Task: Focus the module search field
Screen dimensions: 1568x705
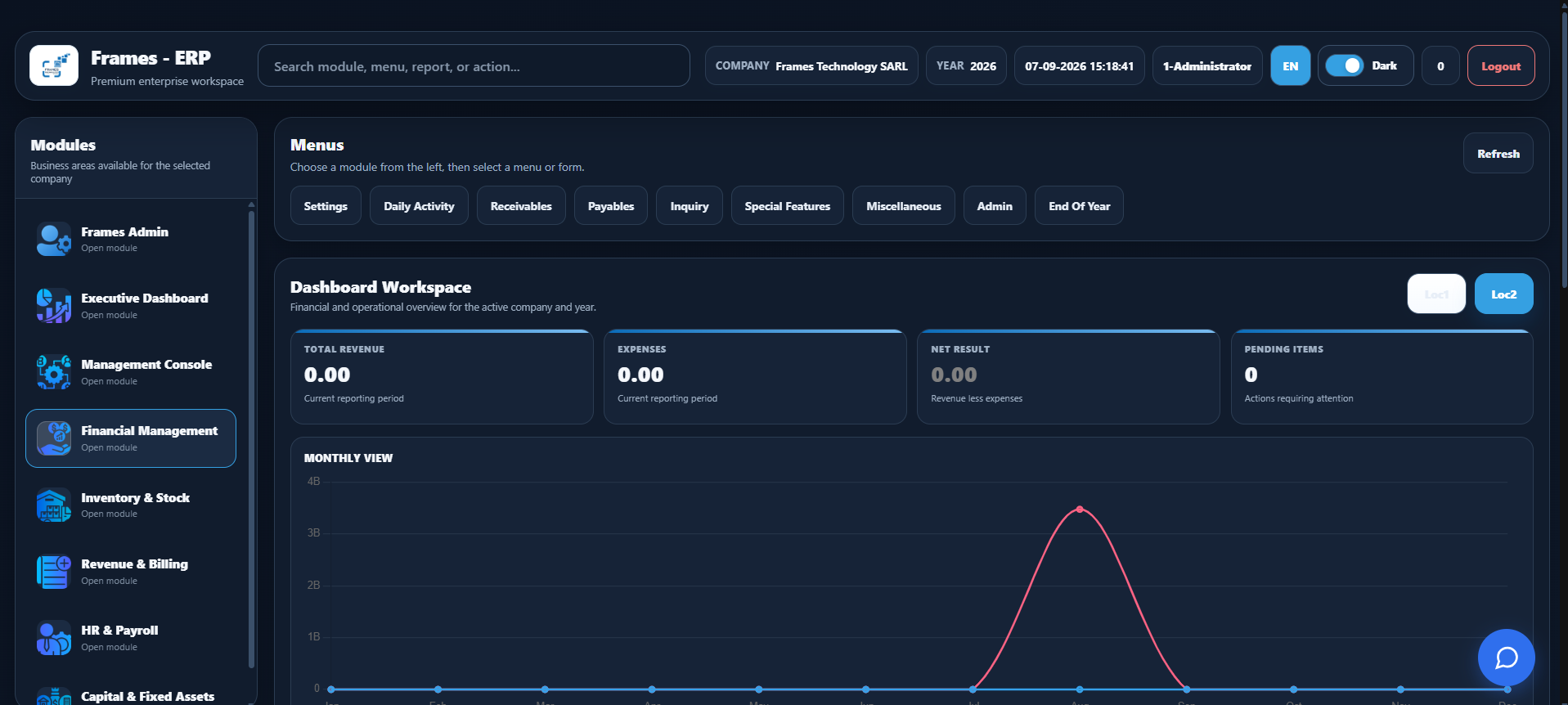Action: pyautogui.click(x=474, y=65)
